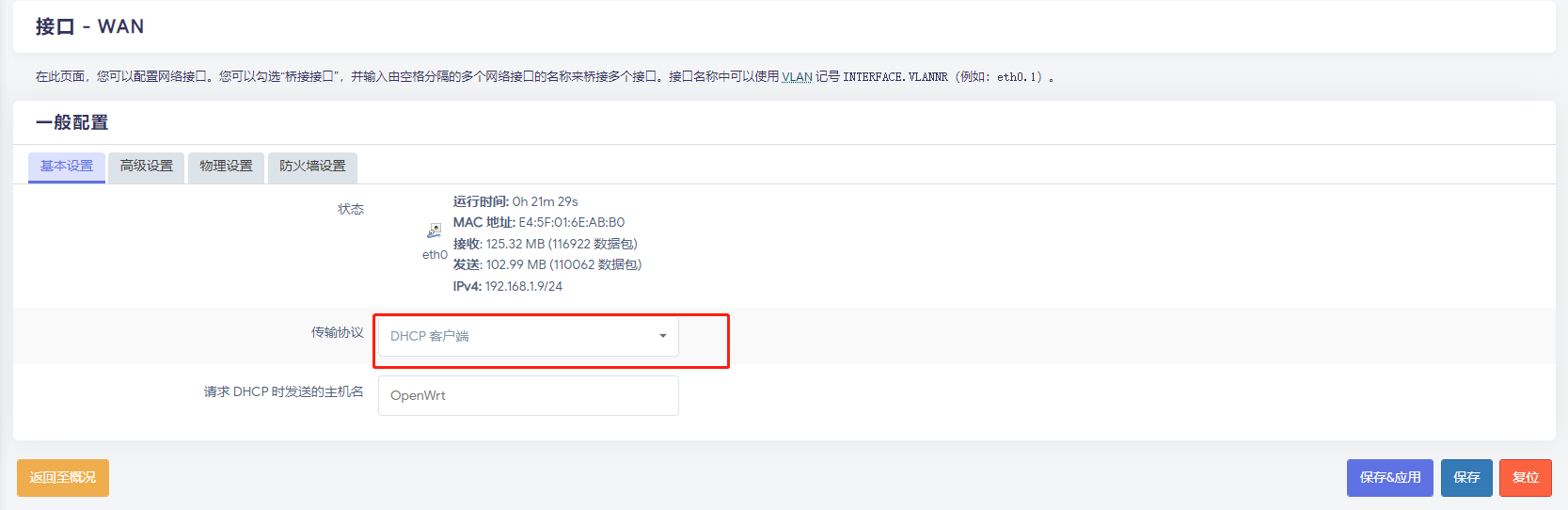Hit the red 复位 button

click(1525, 478)
